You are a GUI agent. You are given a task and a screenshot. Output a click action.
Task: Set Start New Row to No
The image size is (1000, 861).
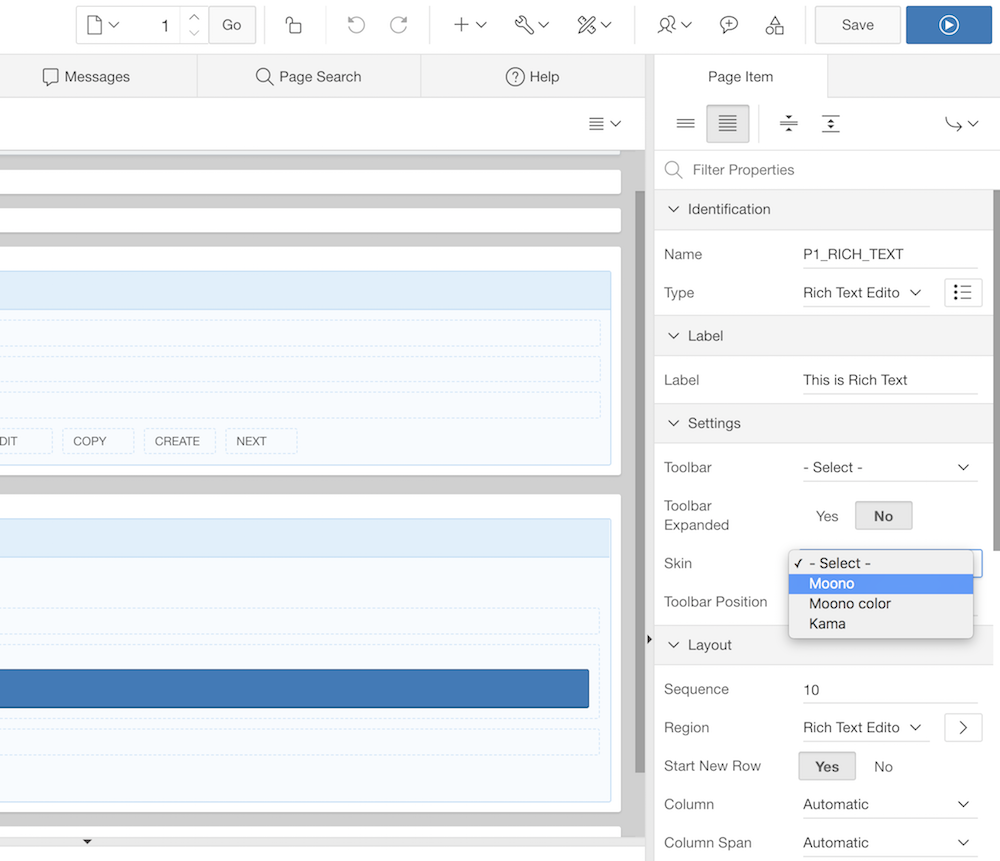point(882,766)
